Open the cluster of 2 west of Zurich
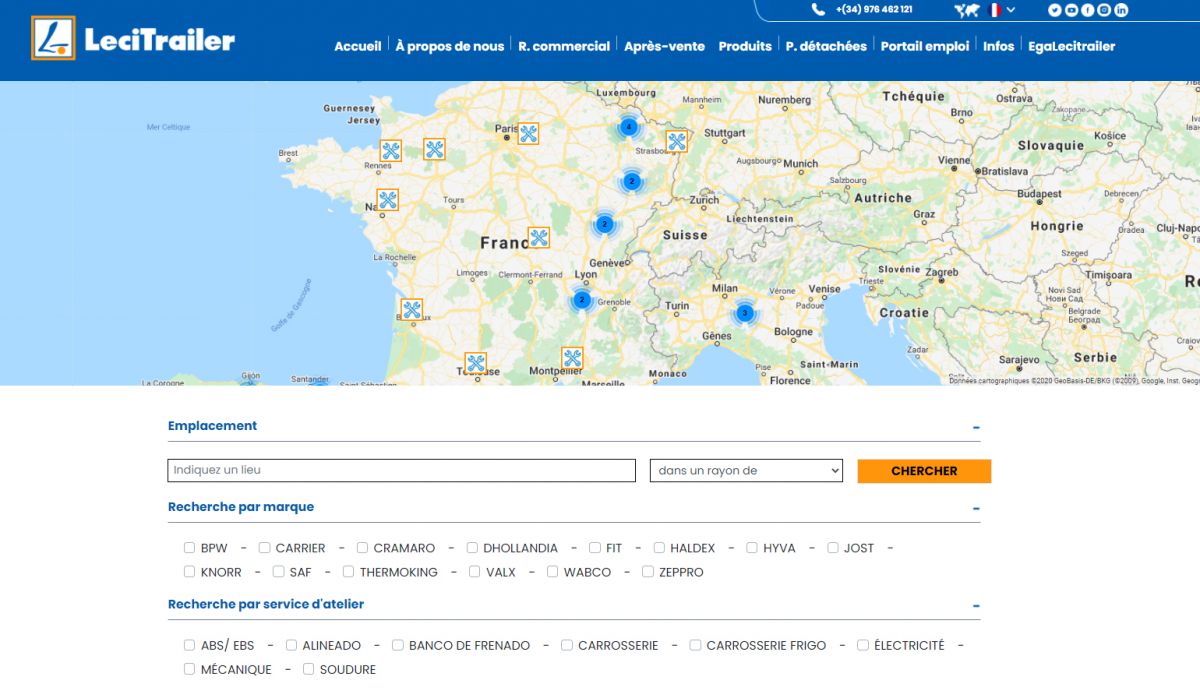The height and width of the screenshot is (691, 1200). 632,181
